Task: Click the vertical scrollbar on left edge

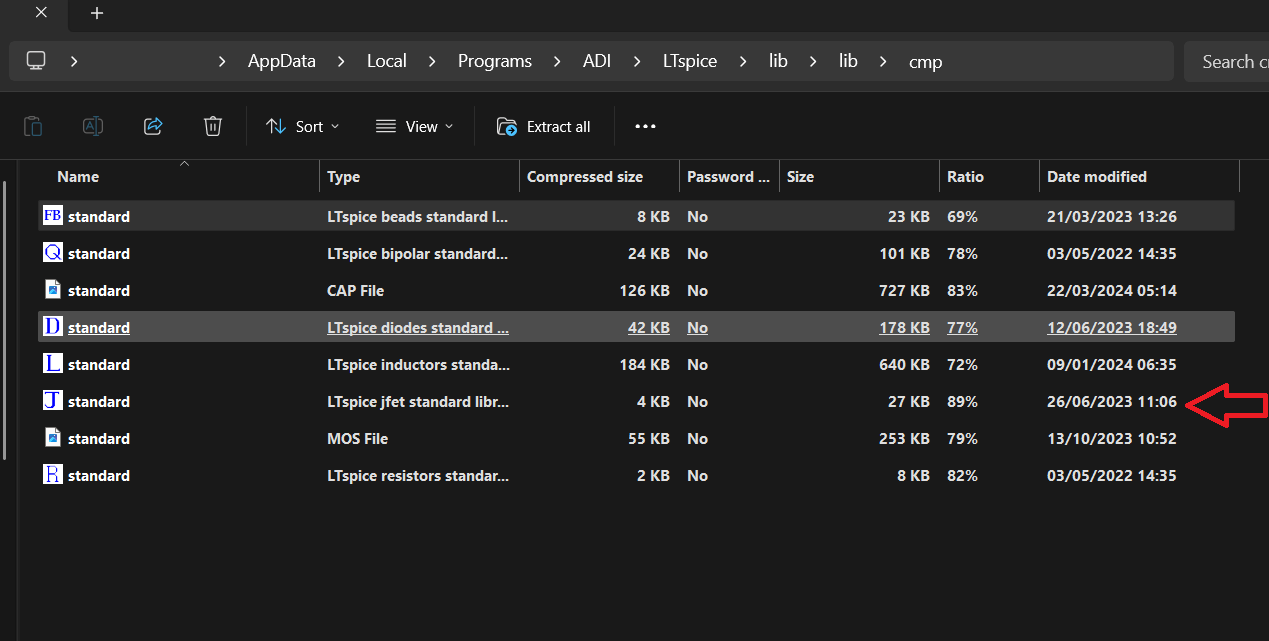Action: [5, 320]
